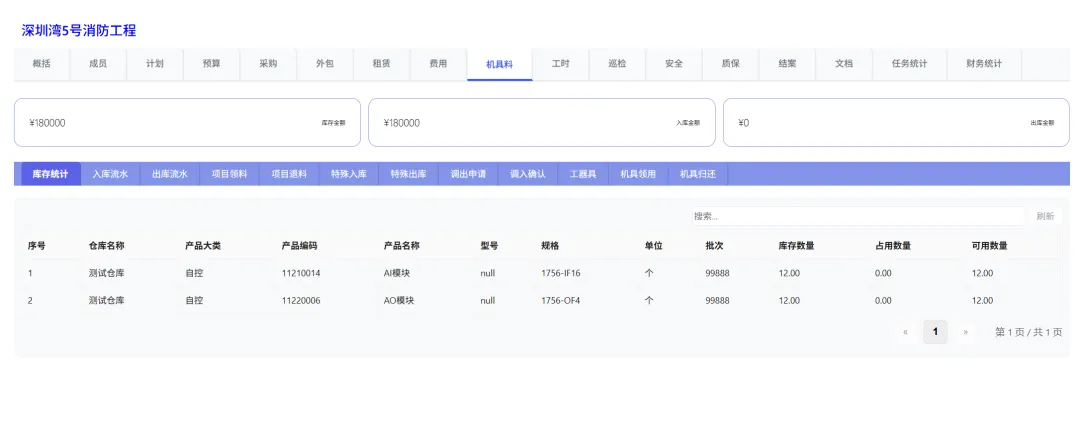This screenshot has height=442, width=1080.
Task: Click the 产品大类 column header
Action: (203, 246)
